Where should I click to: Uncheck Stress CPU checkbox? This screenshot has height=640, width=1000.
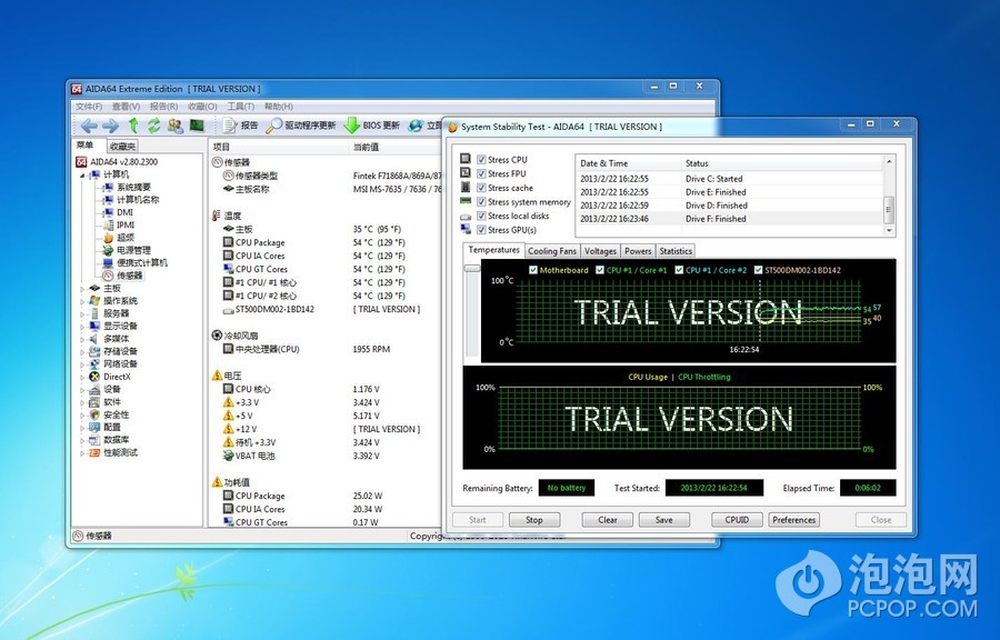[482, 159]
